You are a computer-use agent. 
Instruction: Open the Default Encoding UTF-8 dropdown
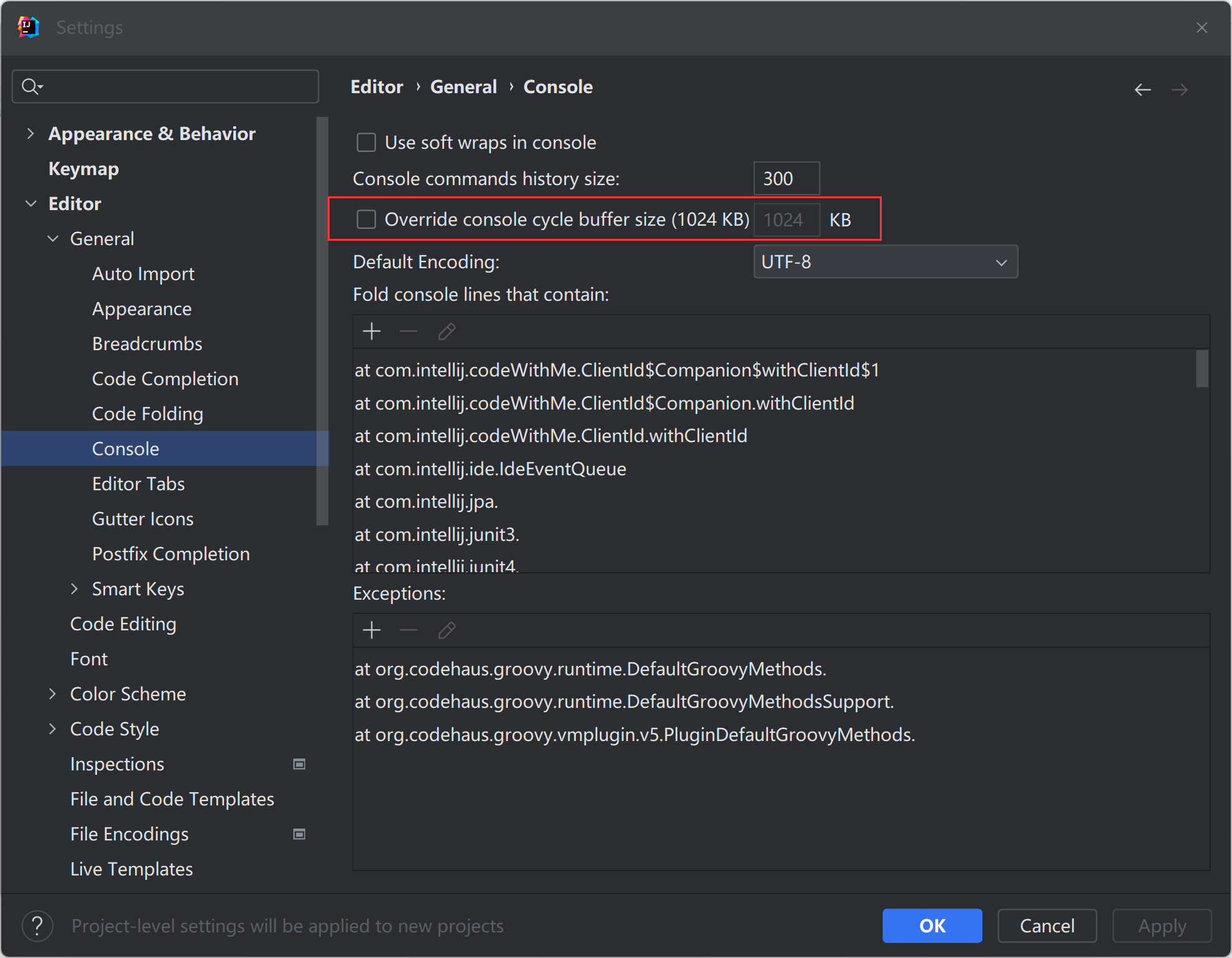[886, 262]
